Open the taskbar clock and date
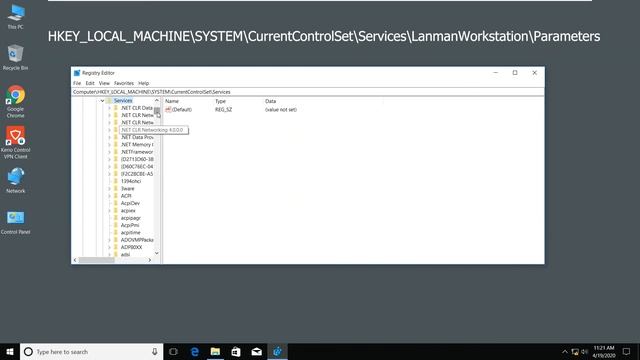The width and height of the screenshot is (640, 360). tap(604, 351)
